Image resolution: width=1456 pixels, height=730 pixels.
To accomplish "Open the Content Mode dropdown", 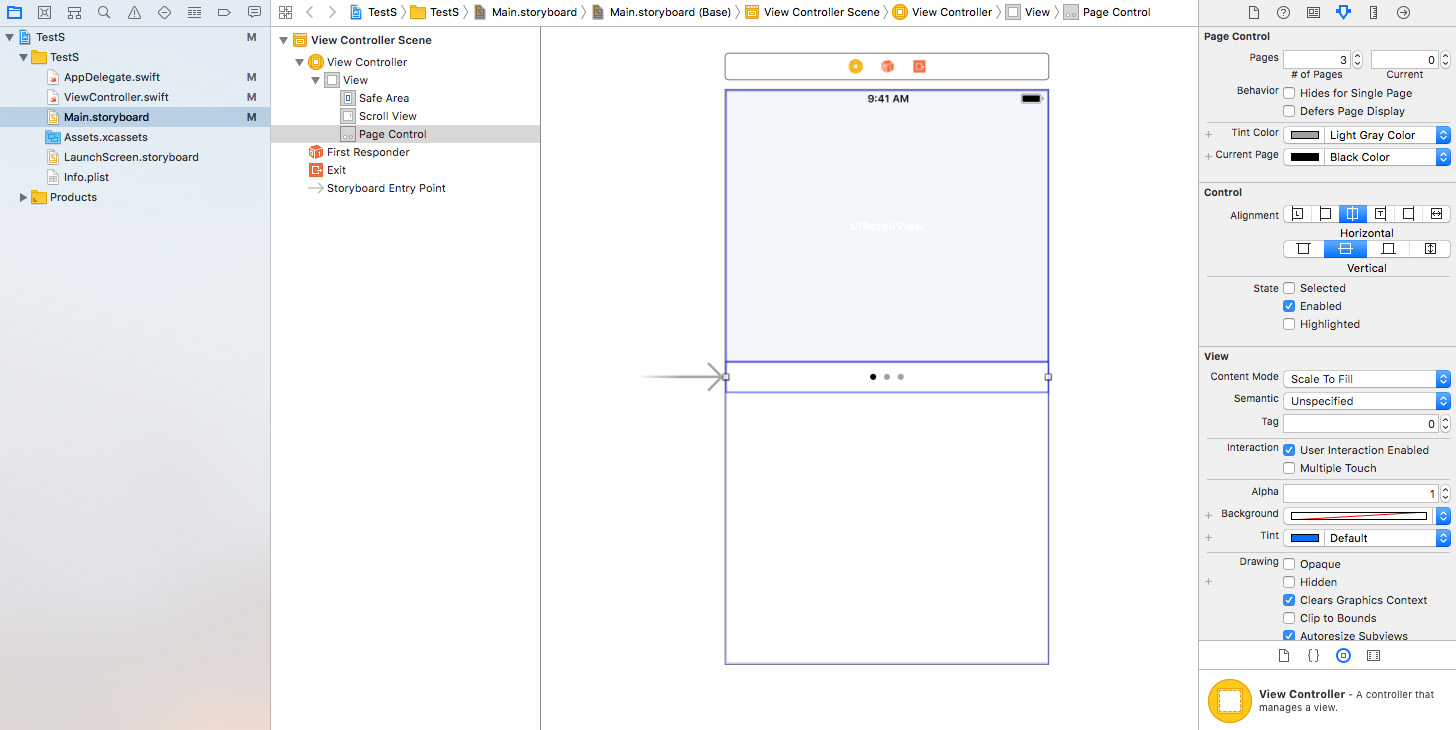I will 1366,379.
